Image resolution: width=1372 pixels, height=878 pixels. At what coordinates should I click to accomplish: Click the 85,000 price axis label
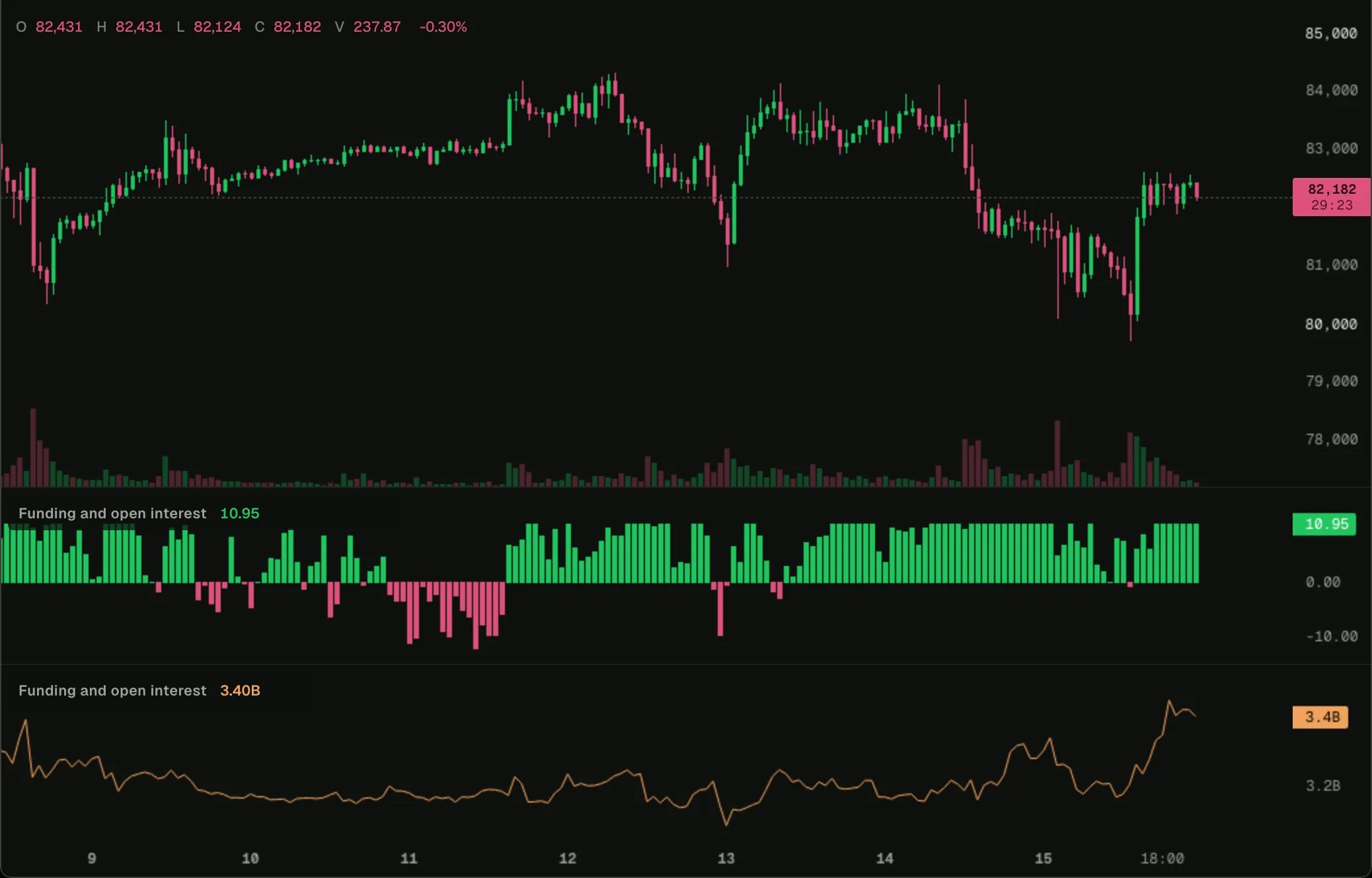point(1330,34)
